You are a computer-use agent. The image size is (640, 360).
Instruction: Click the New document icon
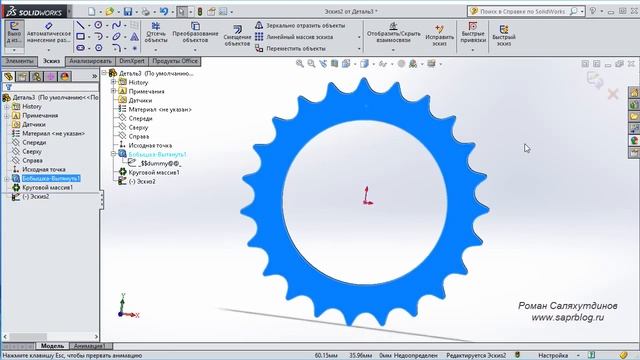coord(92,12)
